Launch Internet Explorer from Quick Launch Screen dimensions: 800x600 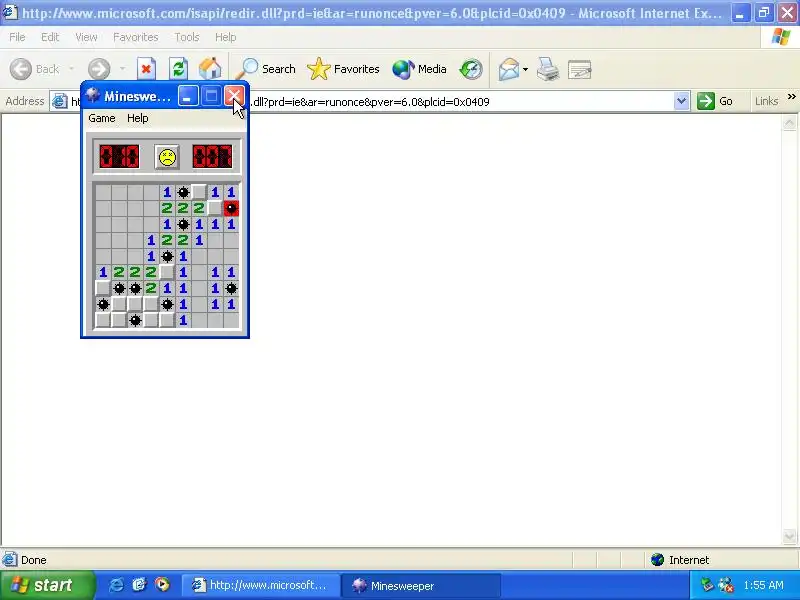tap(116, 585)
